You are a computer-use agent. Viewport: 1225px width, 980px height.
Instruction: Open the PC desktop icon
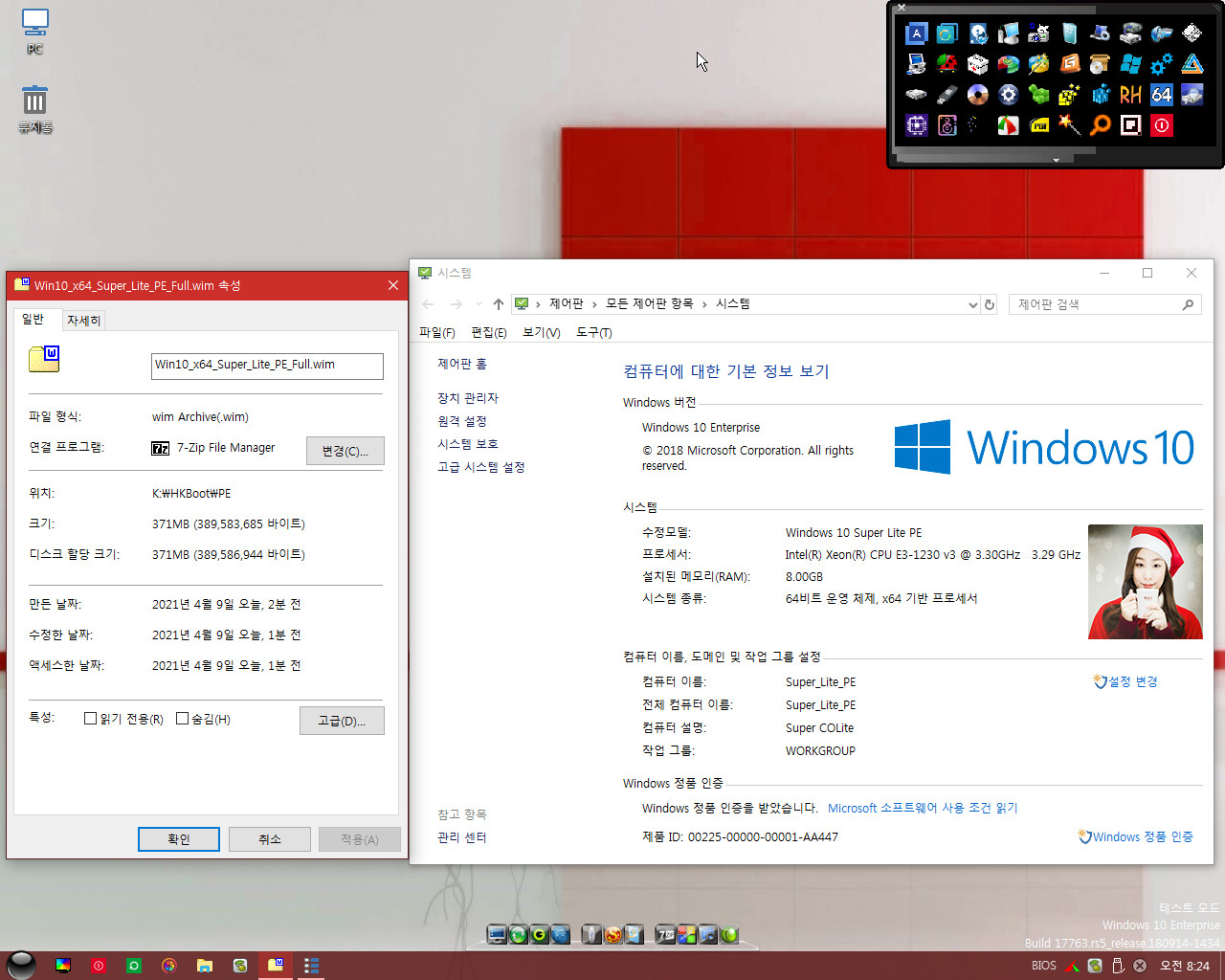(x=34, y=32)
